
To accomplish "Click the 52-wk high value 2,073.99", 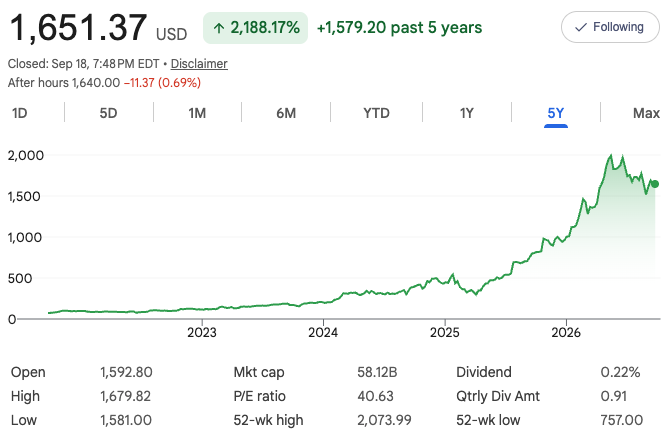I will pyautogui.click(x=384, y=420).
